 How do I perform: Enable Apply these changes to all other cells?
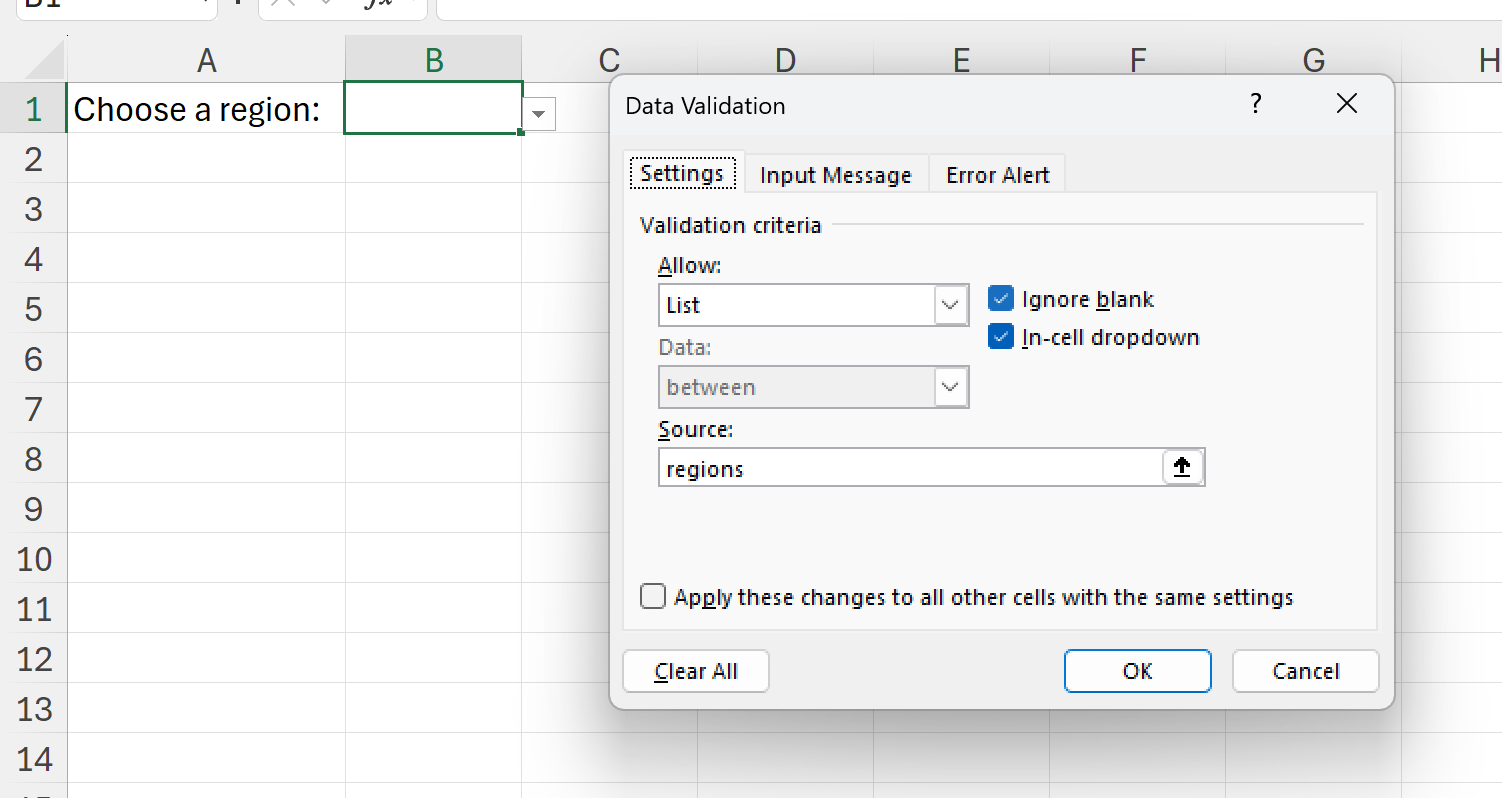coord(653,597)
